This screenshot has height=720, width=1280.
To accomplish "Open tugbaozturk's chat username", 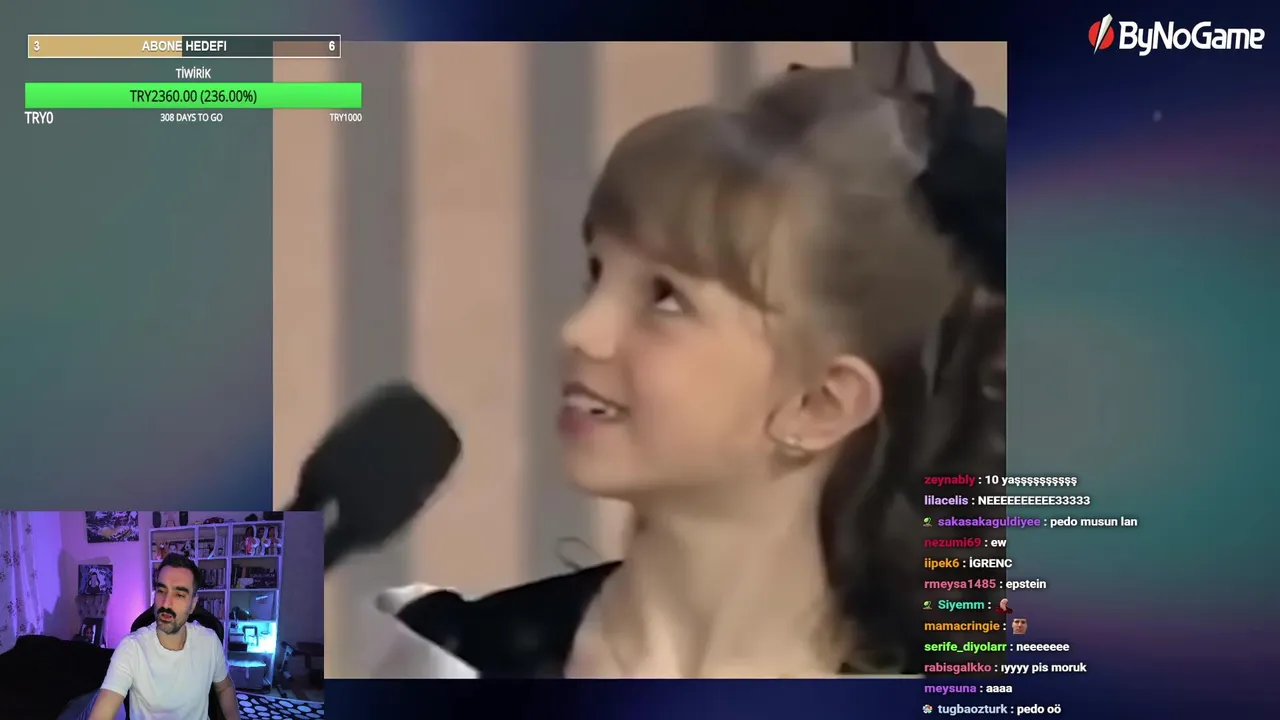I will click(x=974, y=709).
